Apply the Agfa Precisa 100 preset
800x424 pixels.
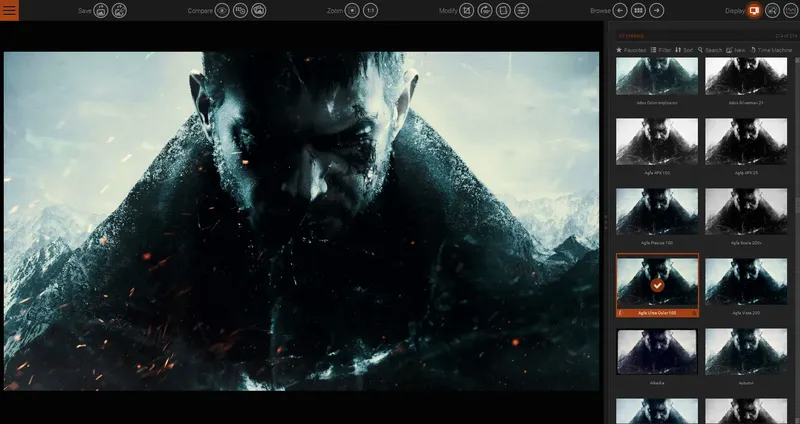coord(657,211)
